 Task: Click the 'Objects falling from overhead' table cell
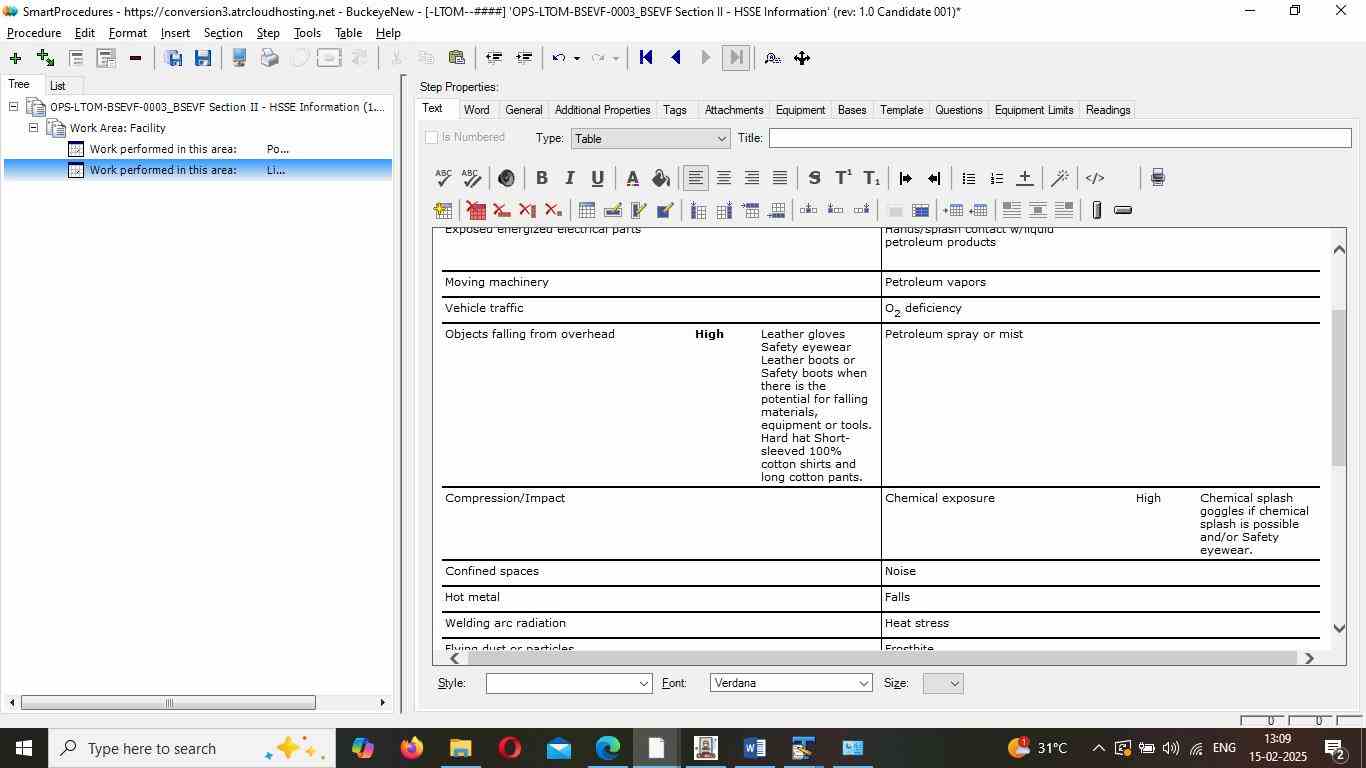coord(530,334)
